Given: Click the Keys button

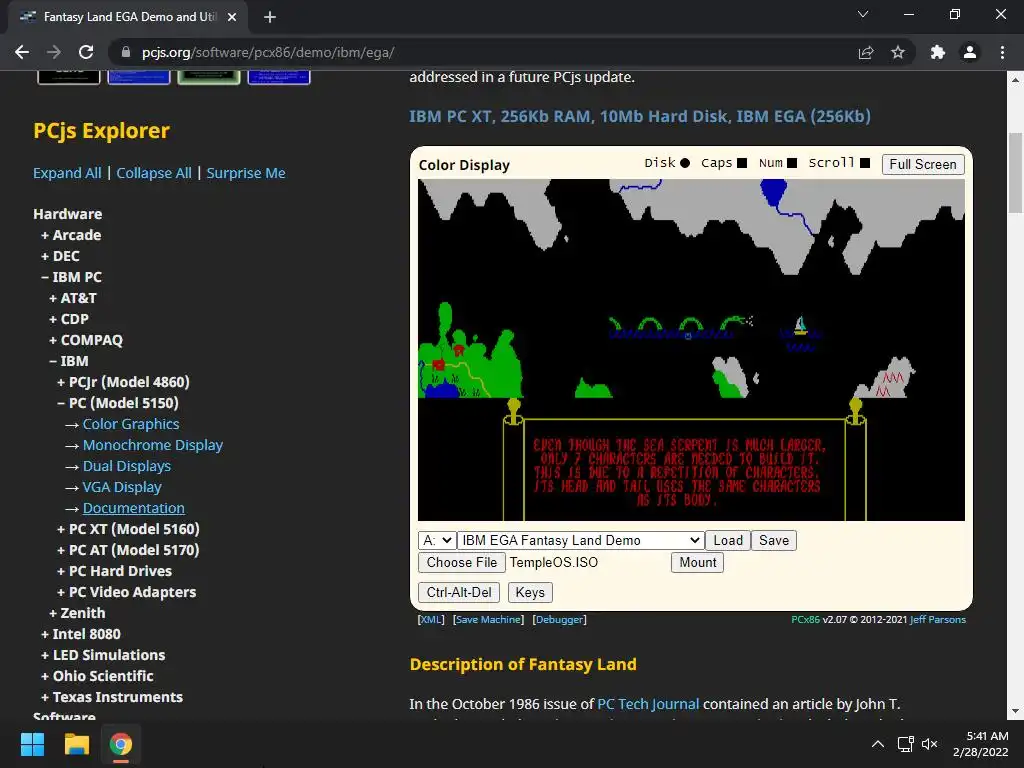Looking at the screenshot, I should (x=530, y=592).
